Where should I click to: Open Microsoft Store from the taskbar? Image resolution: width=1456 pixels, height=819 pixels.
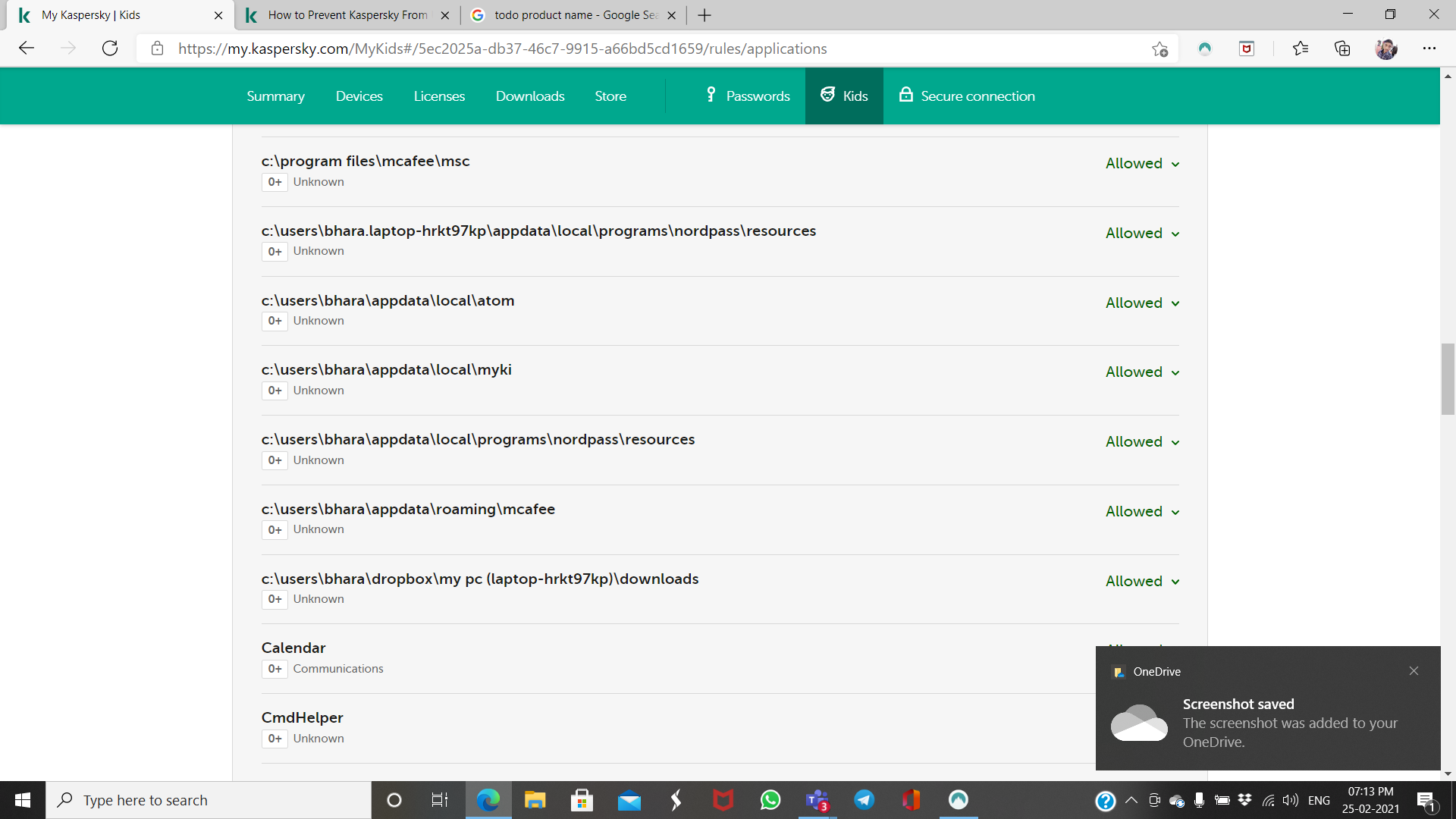pos(582,800)
